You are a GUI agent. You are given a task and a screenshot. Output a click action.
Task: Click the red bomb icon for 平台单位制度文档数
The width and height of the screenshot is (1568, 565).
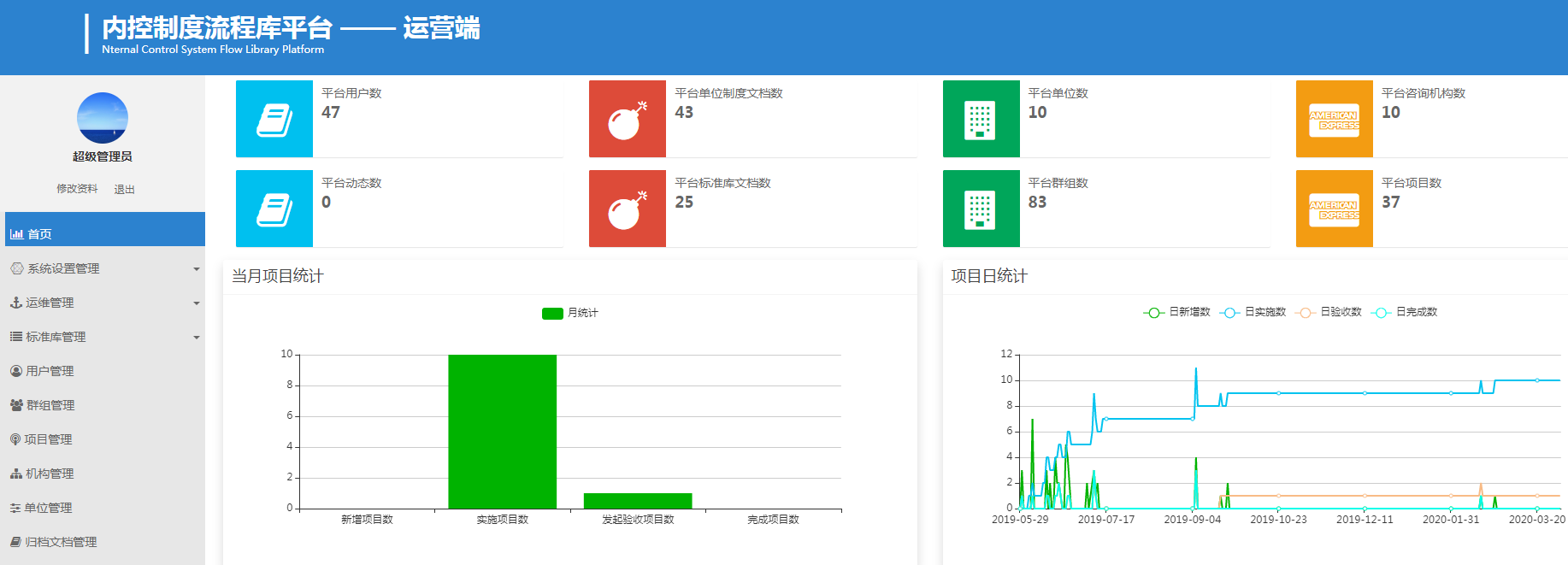(x=628, y=119)
